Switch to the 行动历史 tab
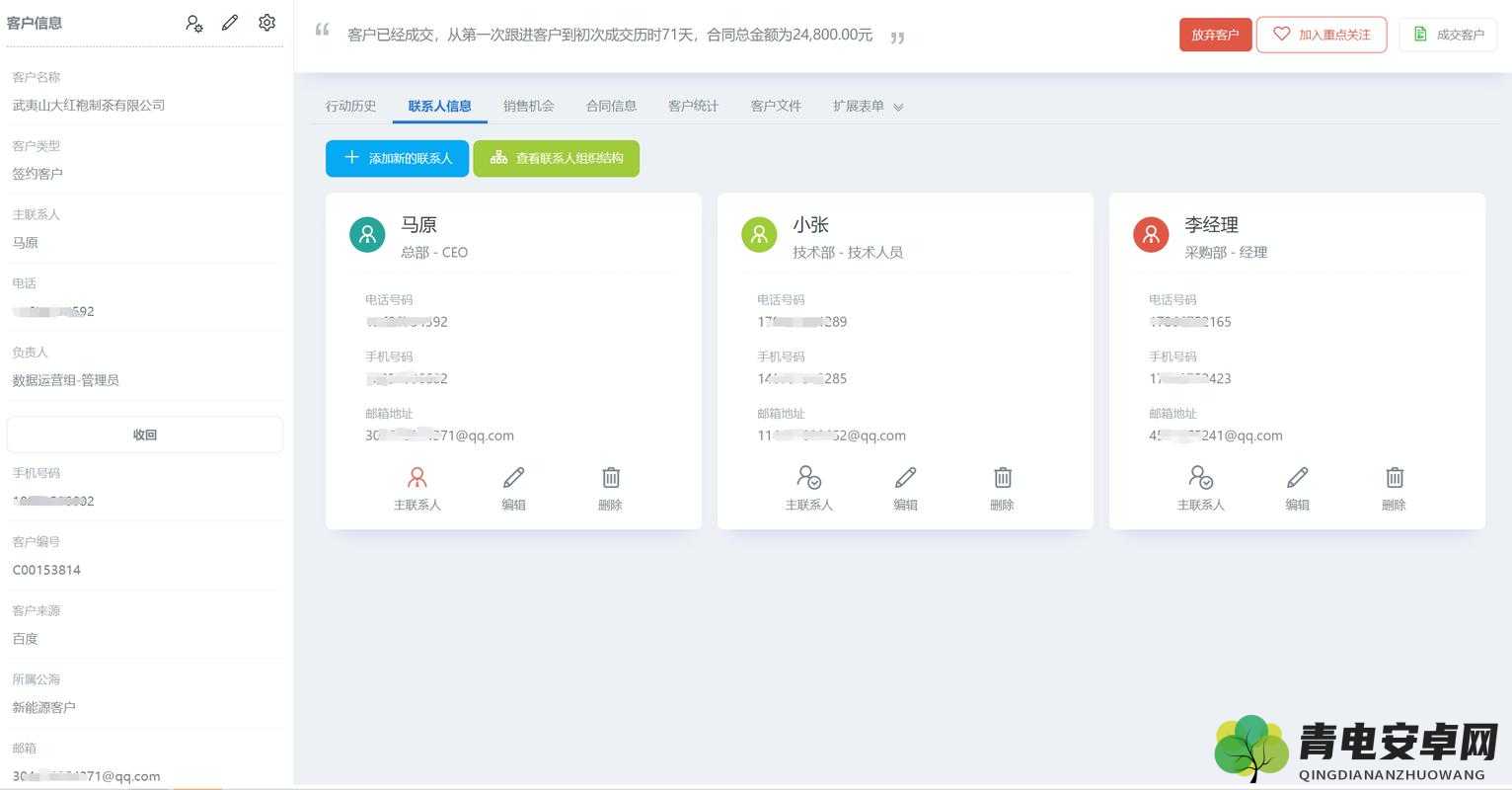This screenshot has height=790, width=1512. click(351, 106)
